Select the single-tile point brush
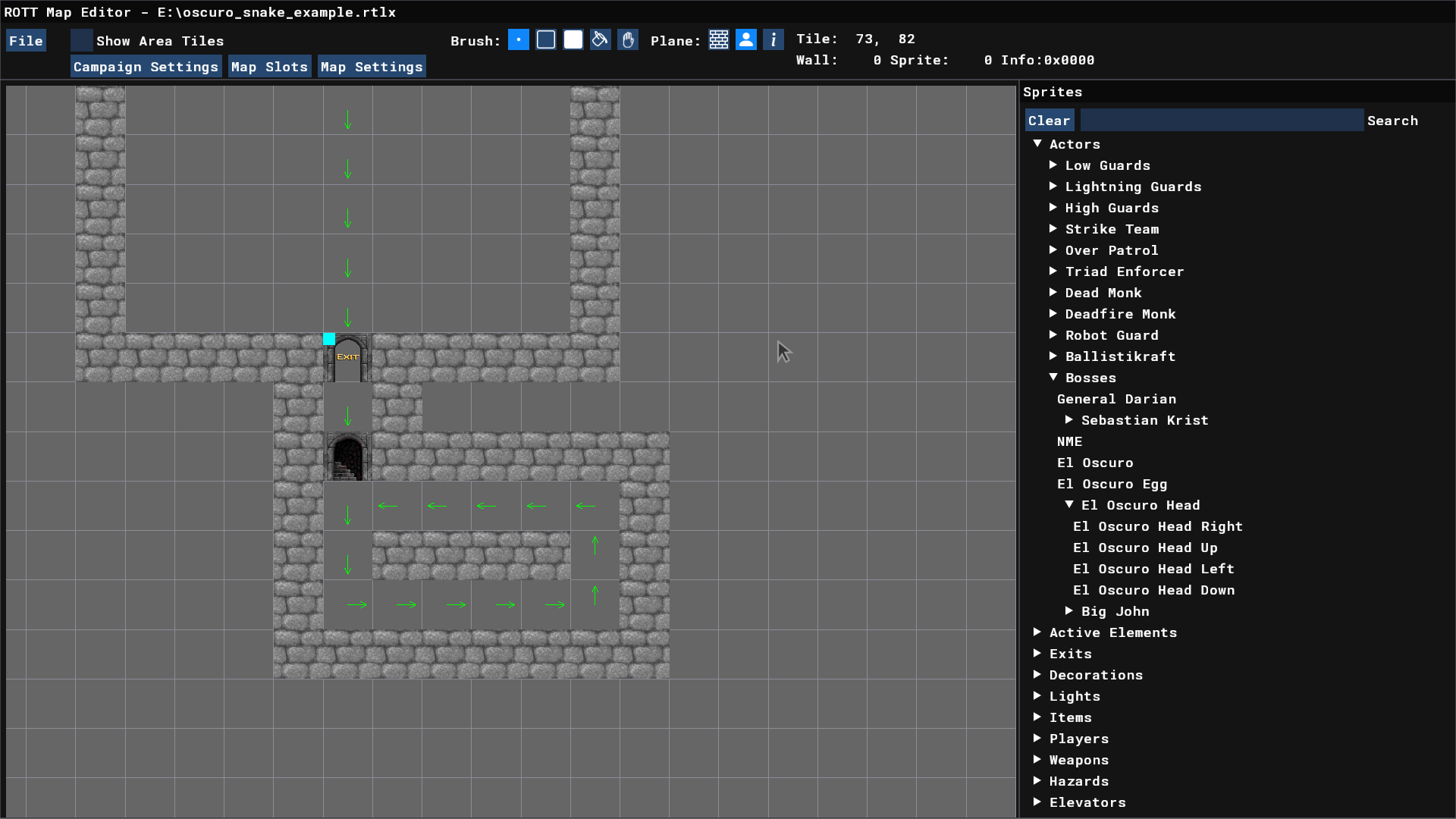 pyautogui.click(x=519, y=40)
